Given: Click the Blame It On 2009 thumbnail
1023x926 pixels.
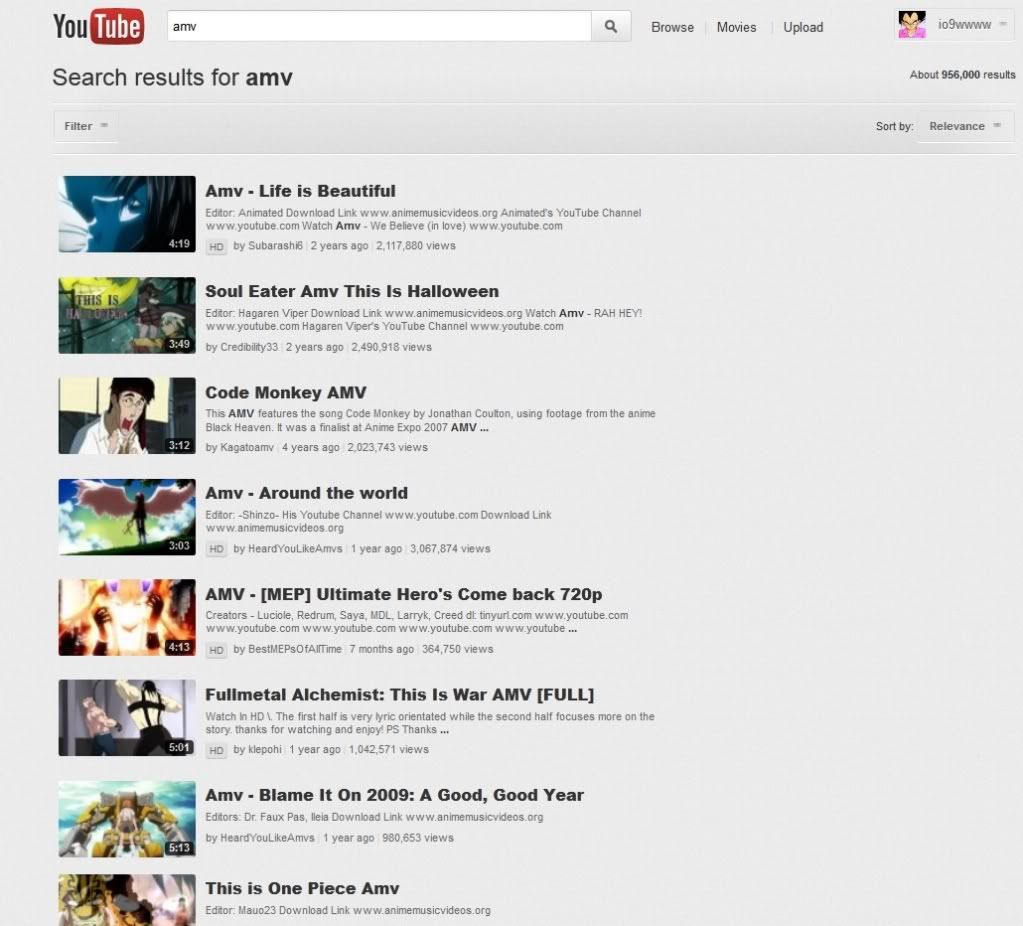Looking at the screenshot, I should click(127, 819).
